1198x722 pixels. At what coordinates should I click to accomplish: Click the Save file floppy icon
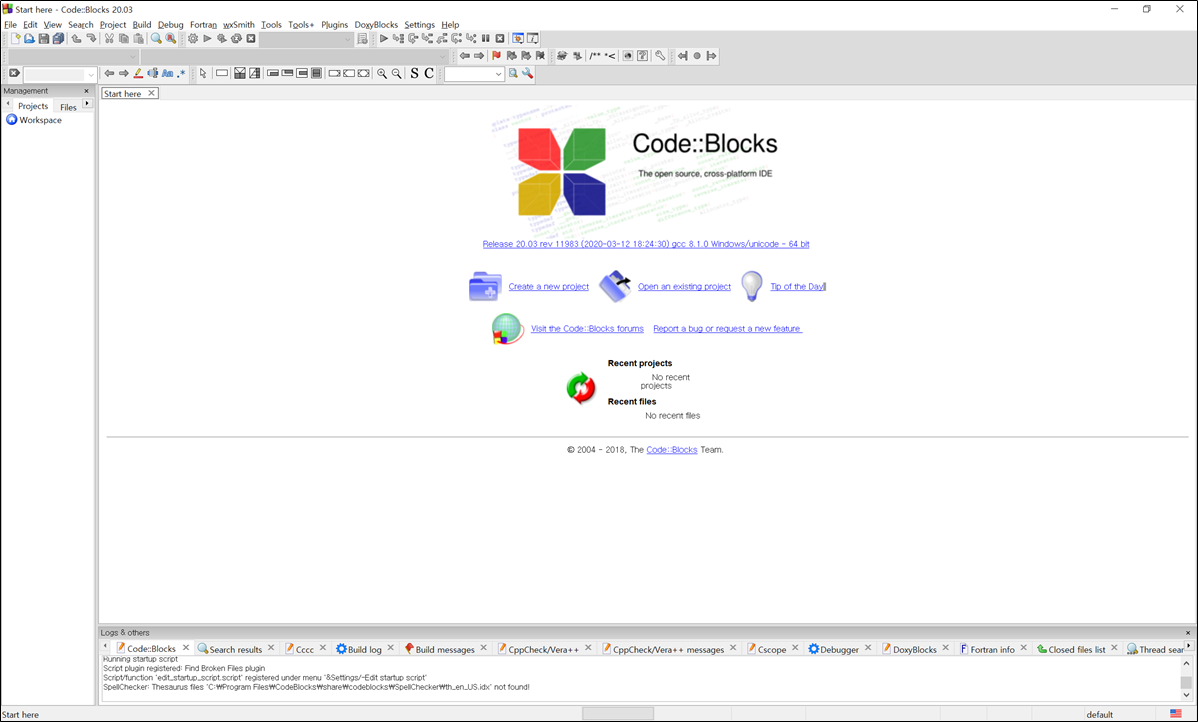(44, 38)
